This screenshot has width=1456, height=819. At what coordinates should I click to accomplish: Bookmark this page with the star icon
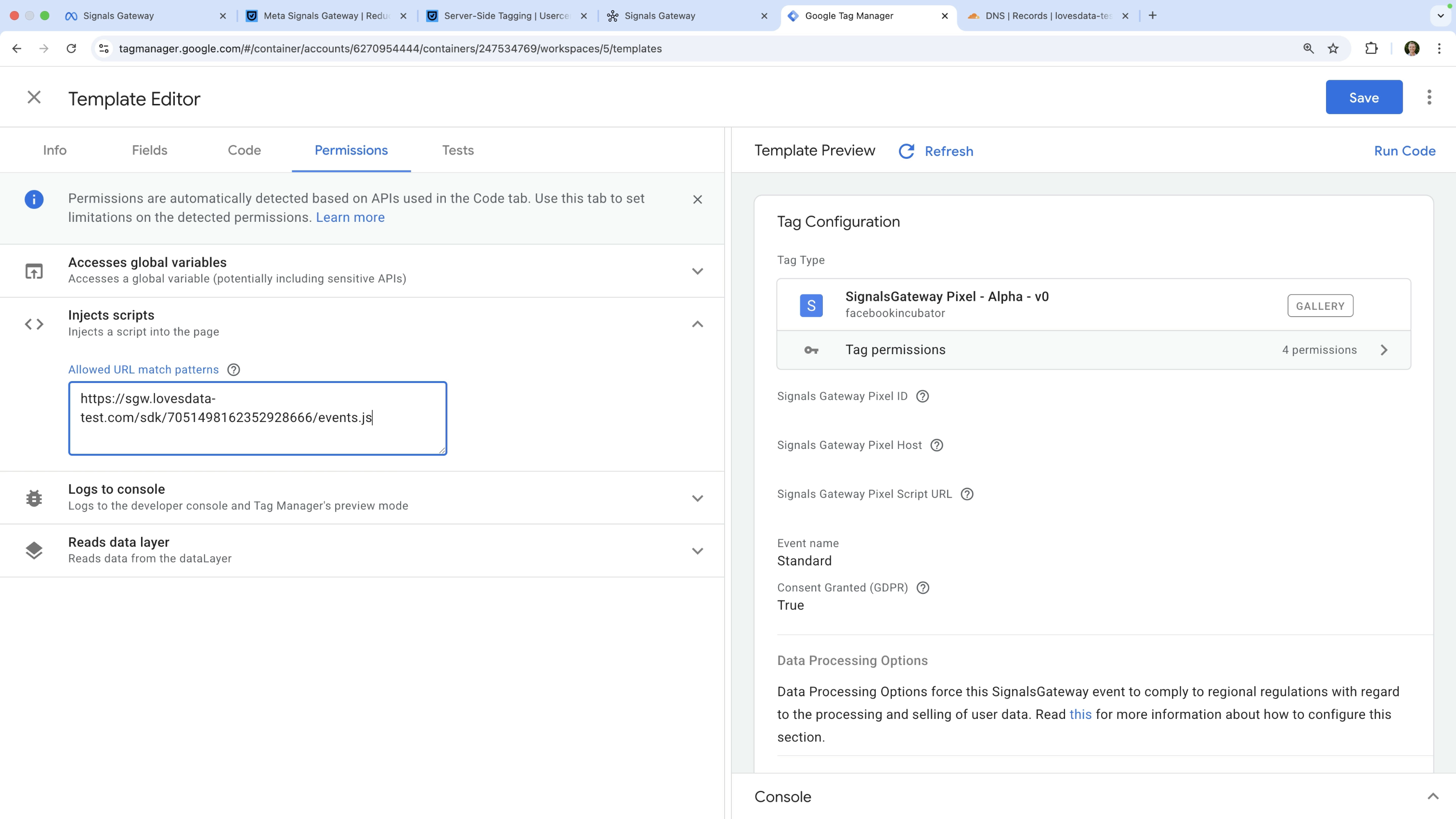[x=1333, y=49]
